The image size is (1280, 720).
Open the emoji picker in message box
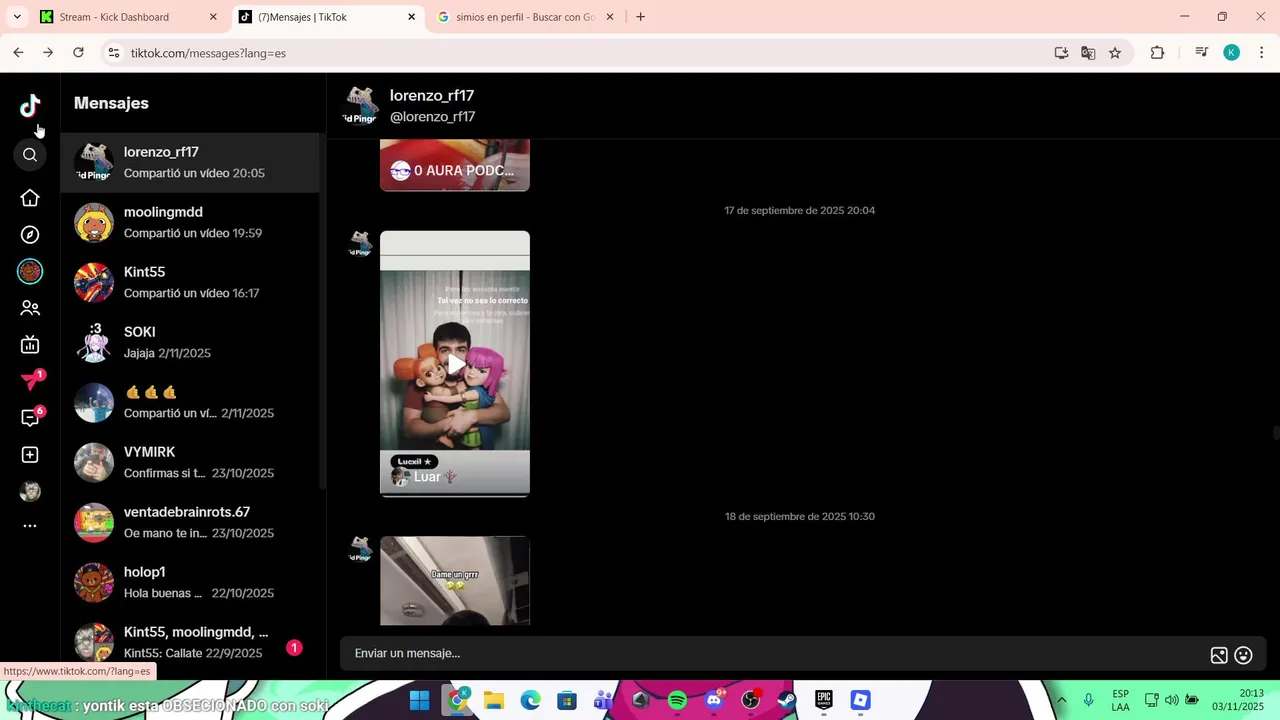click(x=1244, y=655)
